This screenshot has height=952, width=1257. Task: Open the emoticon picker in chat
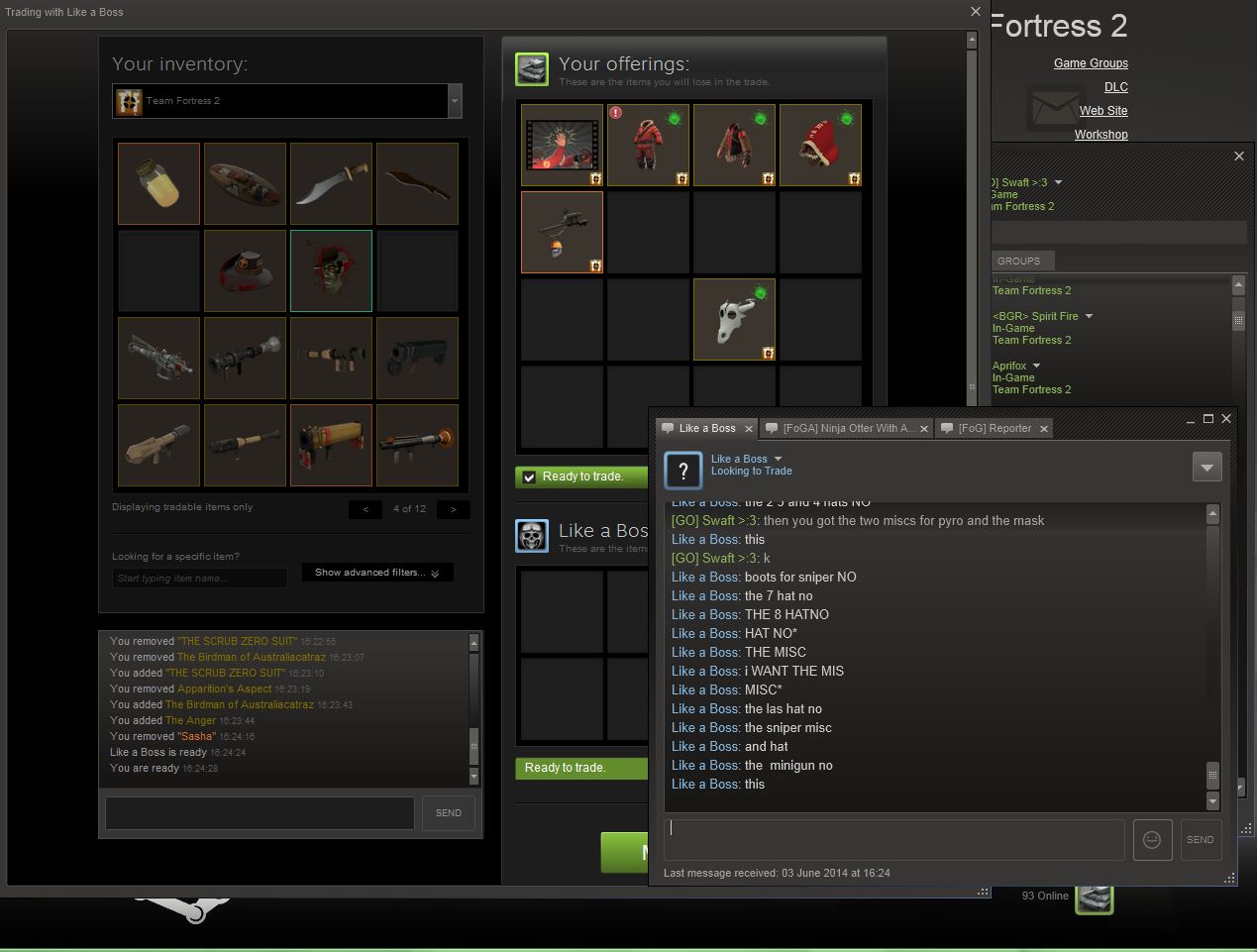pyautogui.click(x=1152, y=839)
